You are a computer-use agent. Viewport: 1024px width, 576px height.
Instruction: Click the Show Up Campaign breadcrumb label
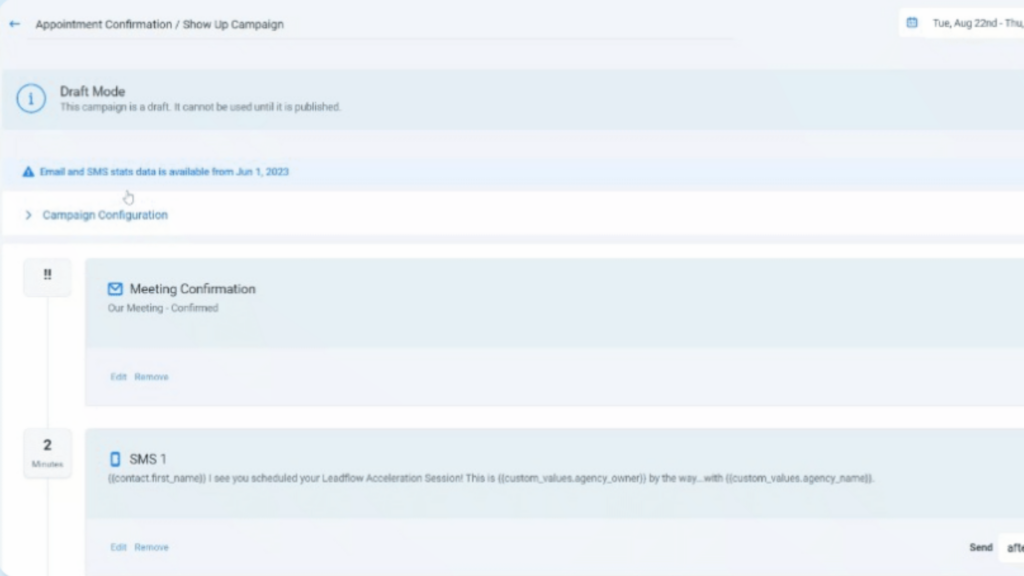pos(230,23)
